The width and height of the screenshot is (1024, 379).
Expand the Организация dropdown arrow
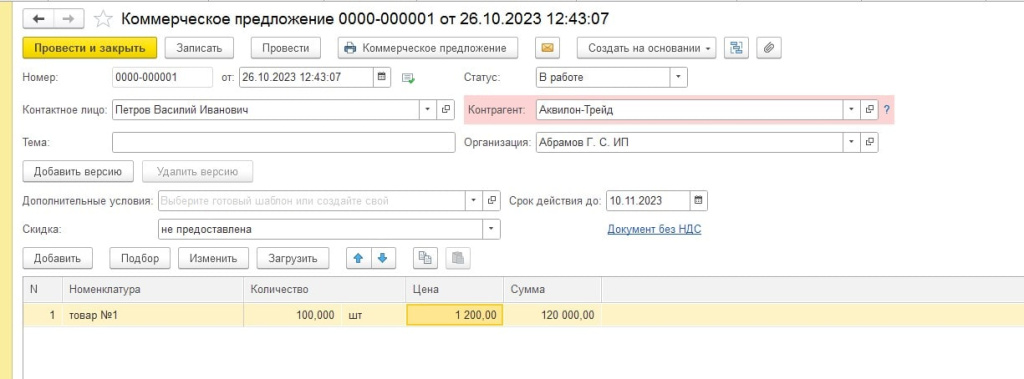[x=852, y=142]
